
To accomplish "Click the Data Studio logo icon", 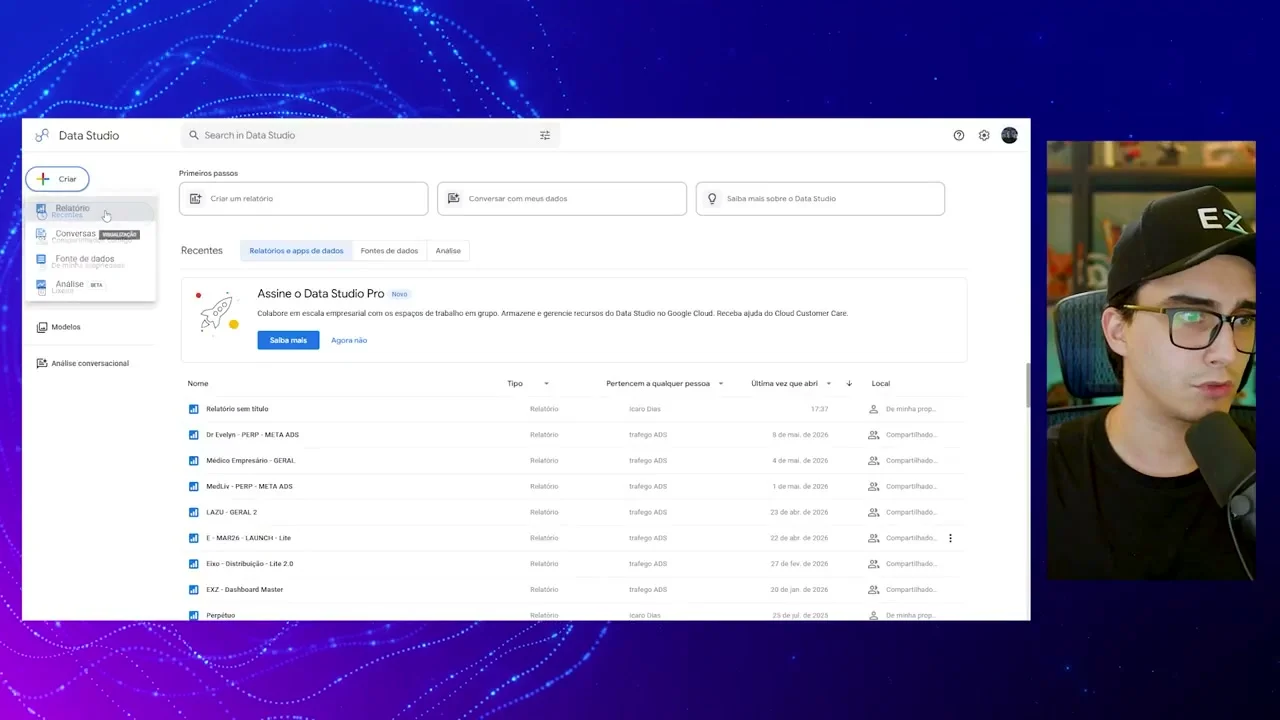I will 42,135.
